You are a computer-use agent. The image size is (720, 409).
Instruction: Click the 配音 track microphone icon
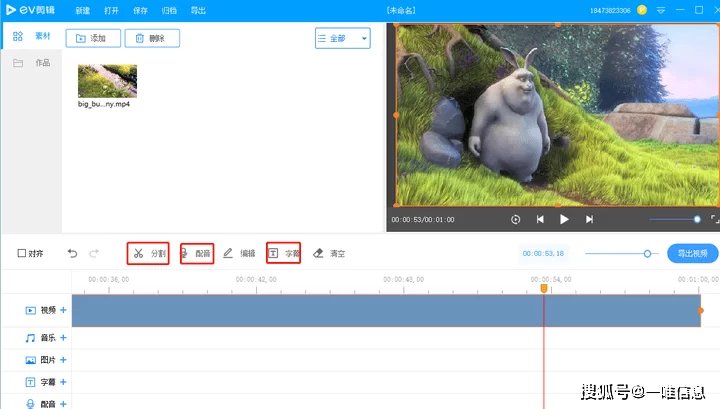(30, 404)
